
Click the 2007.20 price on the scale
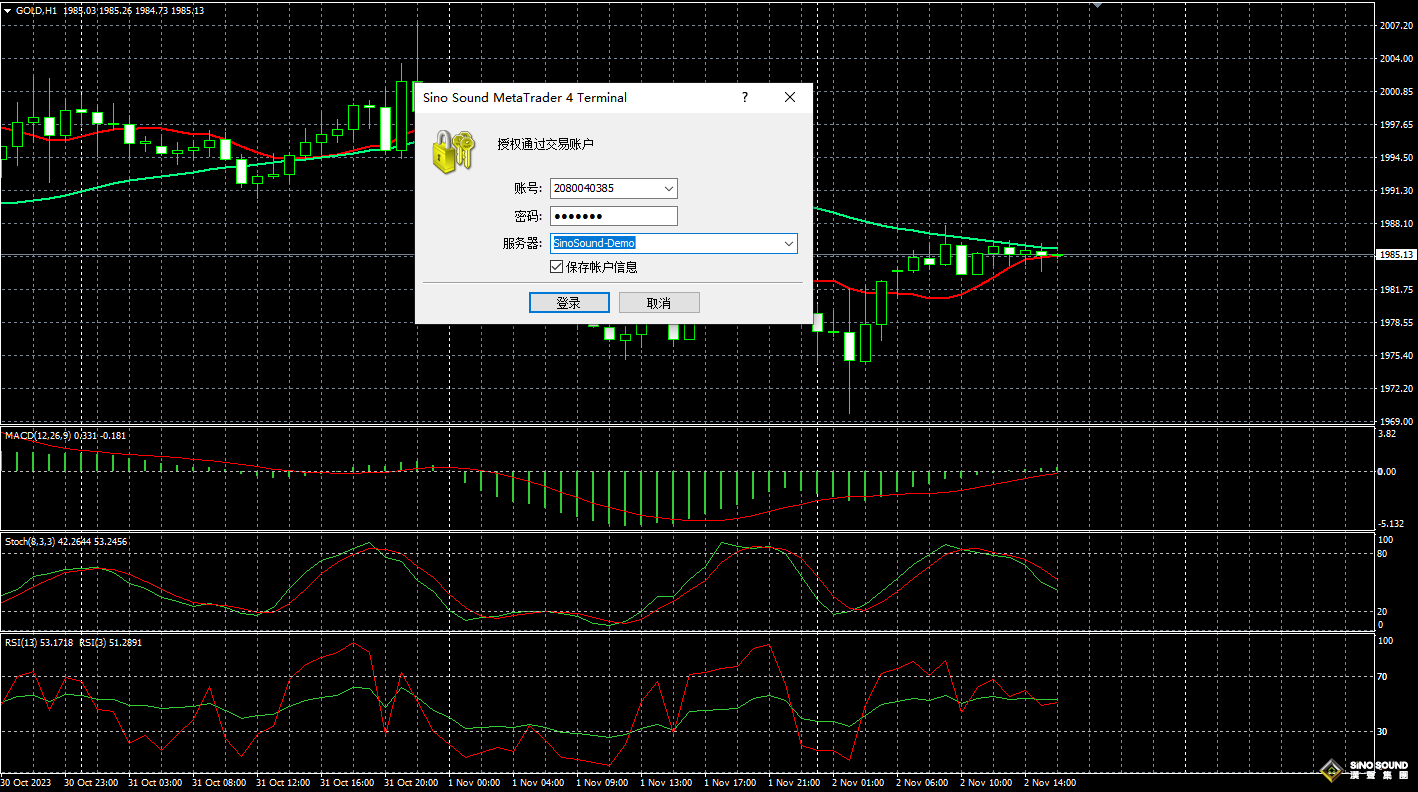pos(1394,25)
